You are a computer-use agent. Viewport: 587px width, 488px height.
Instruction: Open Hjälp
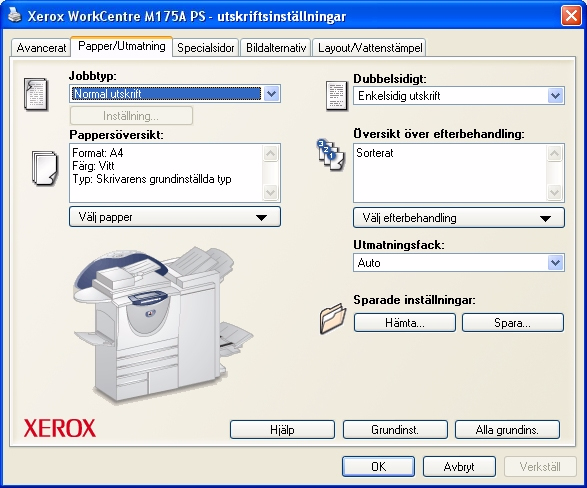click(282, 429)
